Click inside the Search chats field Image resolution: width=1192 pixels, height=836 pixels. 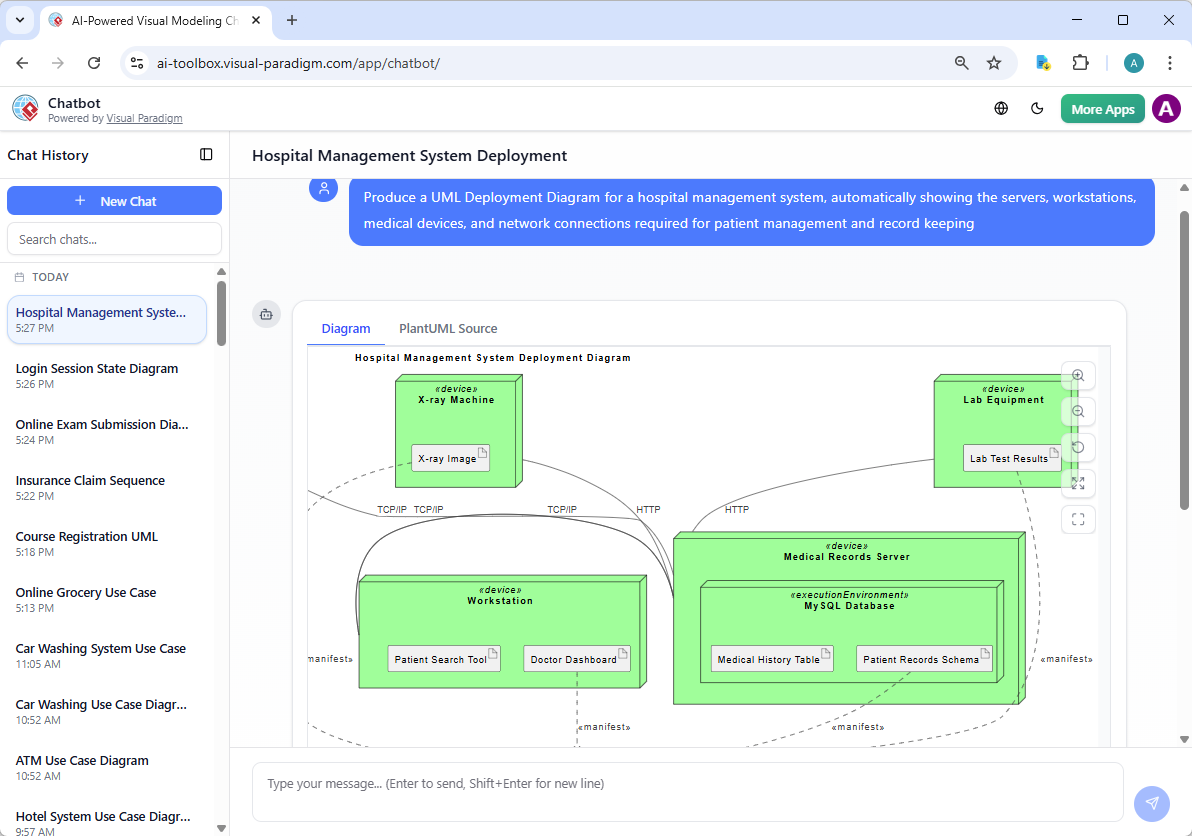[114, 238]
